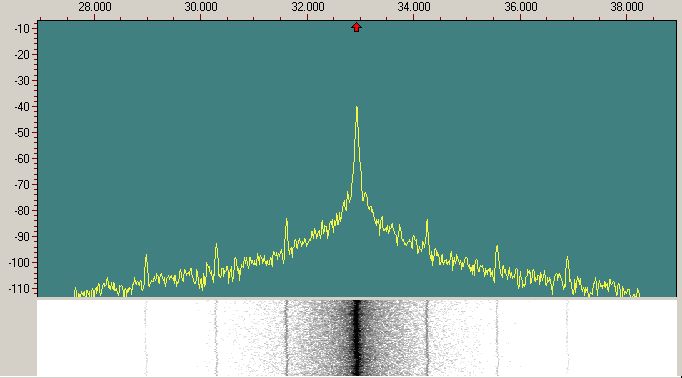Click the 28.000 frequency scale label

[x=95, y=7]
